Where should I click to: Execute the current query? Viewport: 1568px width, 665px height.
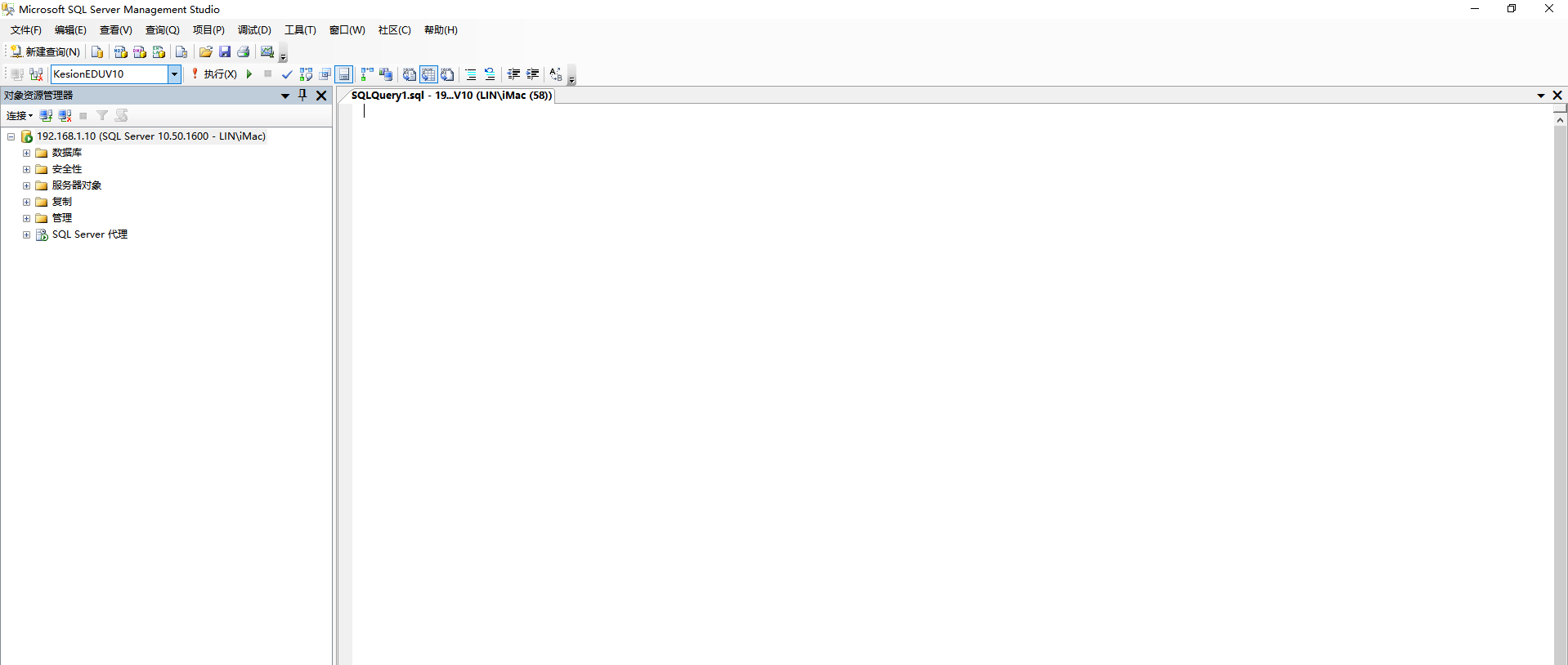point(214,74)
